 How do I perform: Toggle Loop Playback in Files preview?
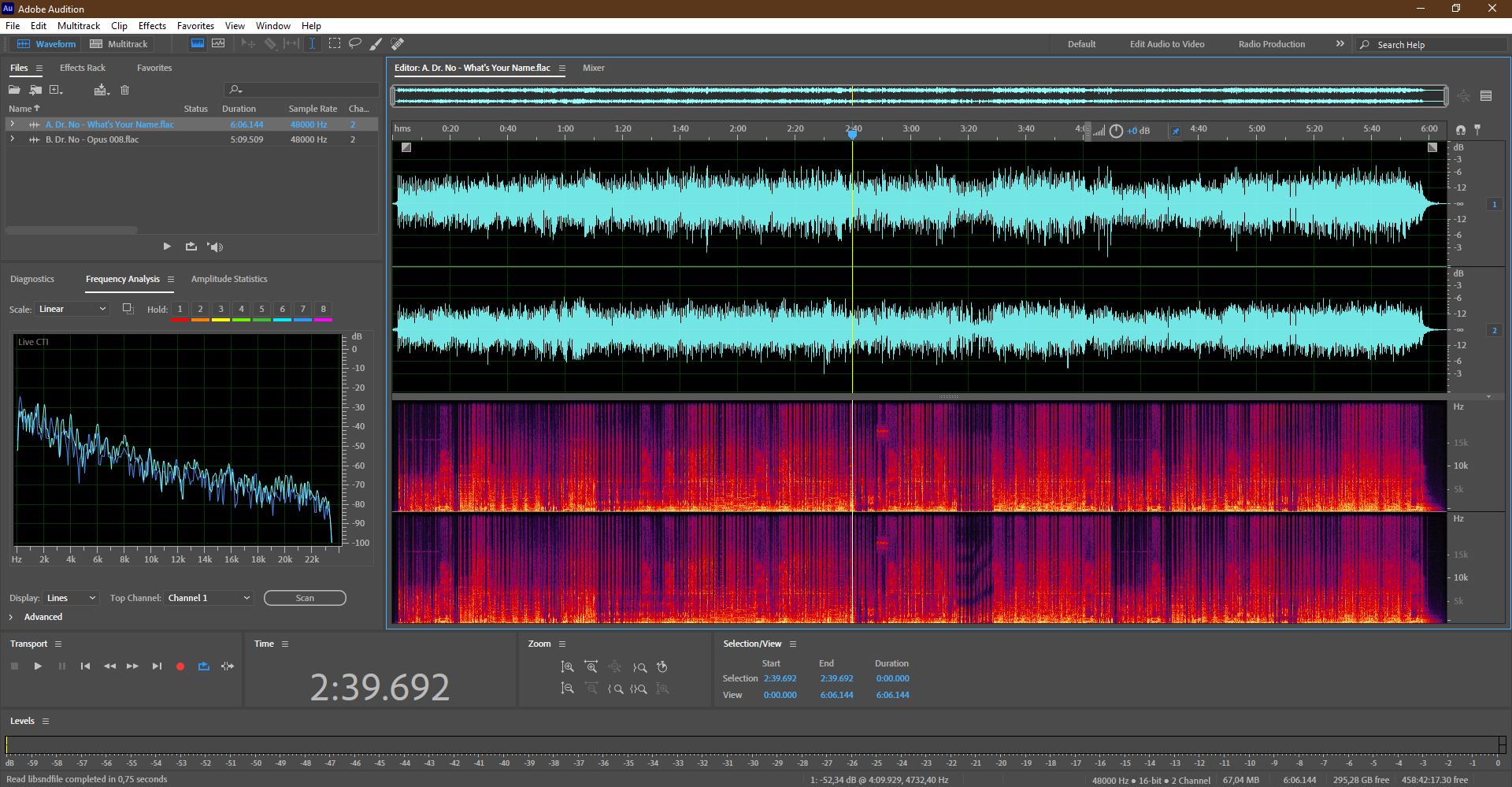point(191,247)
